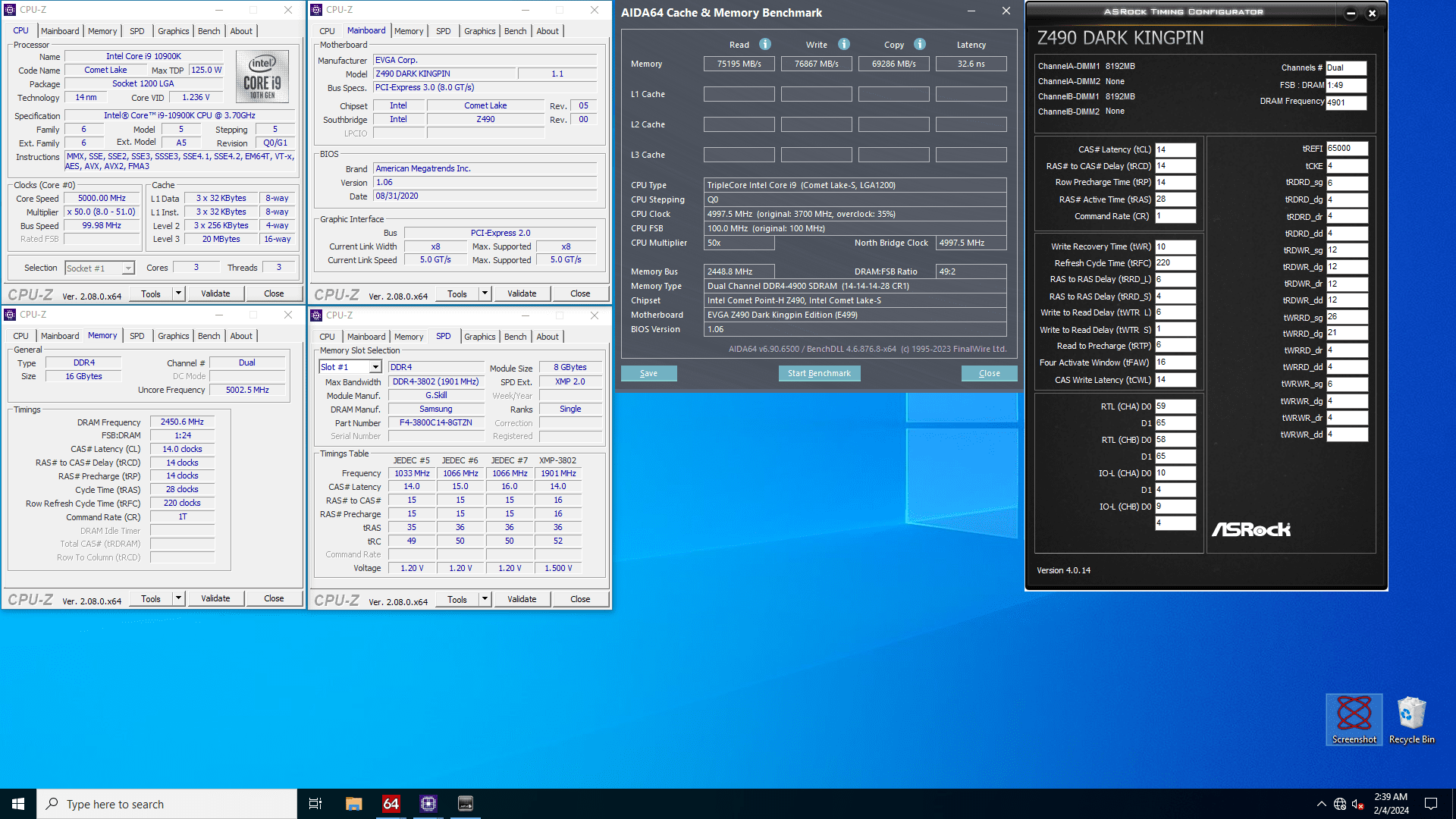Switch to Bench tab in Memory window

pos(209,336)
